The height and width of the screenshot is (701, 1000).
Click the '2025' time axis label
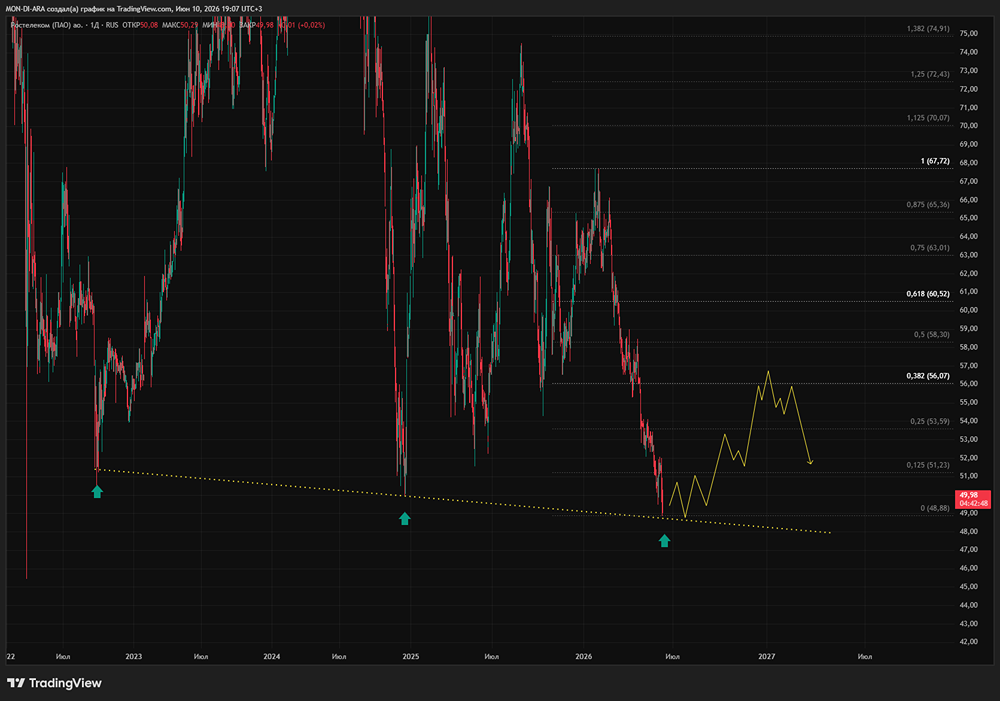tap(411, 656)
